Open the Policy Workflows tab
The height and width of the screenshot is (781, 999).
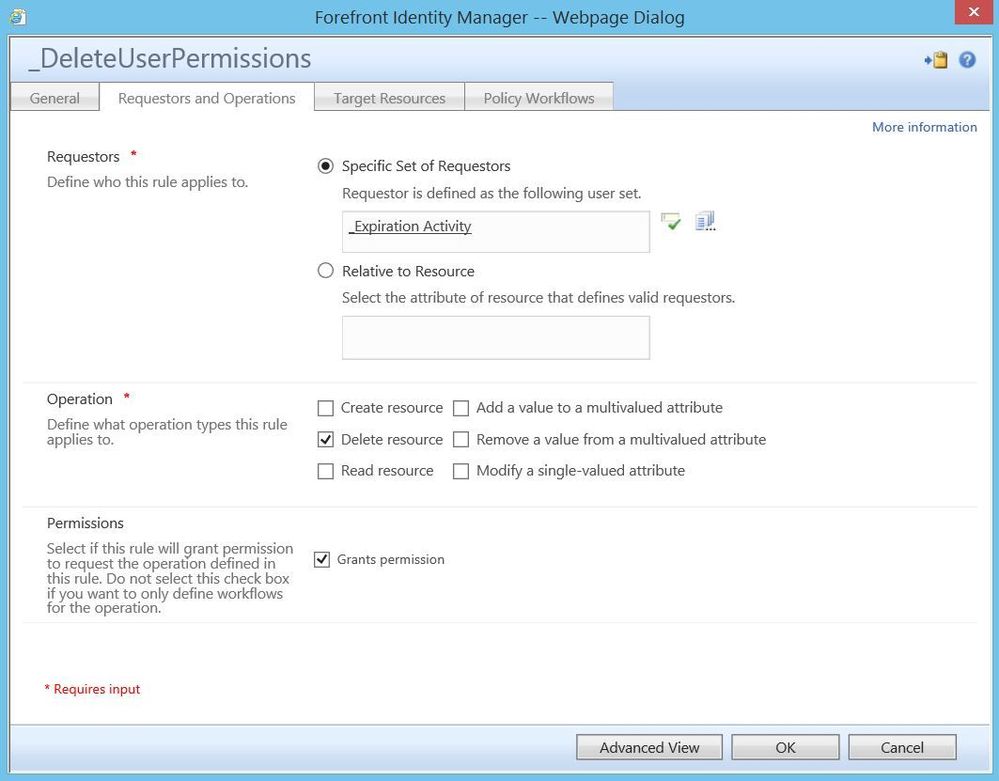[539, 98]
